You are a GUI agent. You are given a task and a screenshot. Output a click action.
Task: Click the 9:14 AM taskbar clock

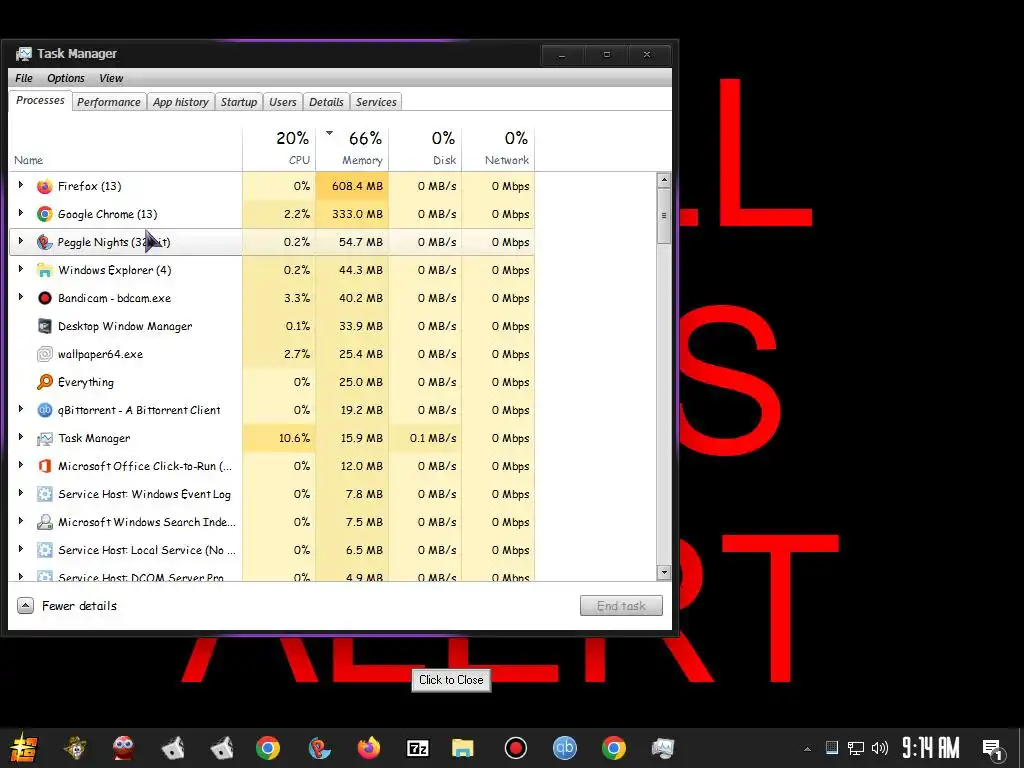(x=930, y=748)
